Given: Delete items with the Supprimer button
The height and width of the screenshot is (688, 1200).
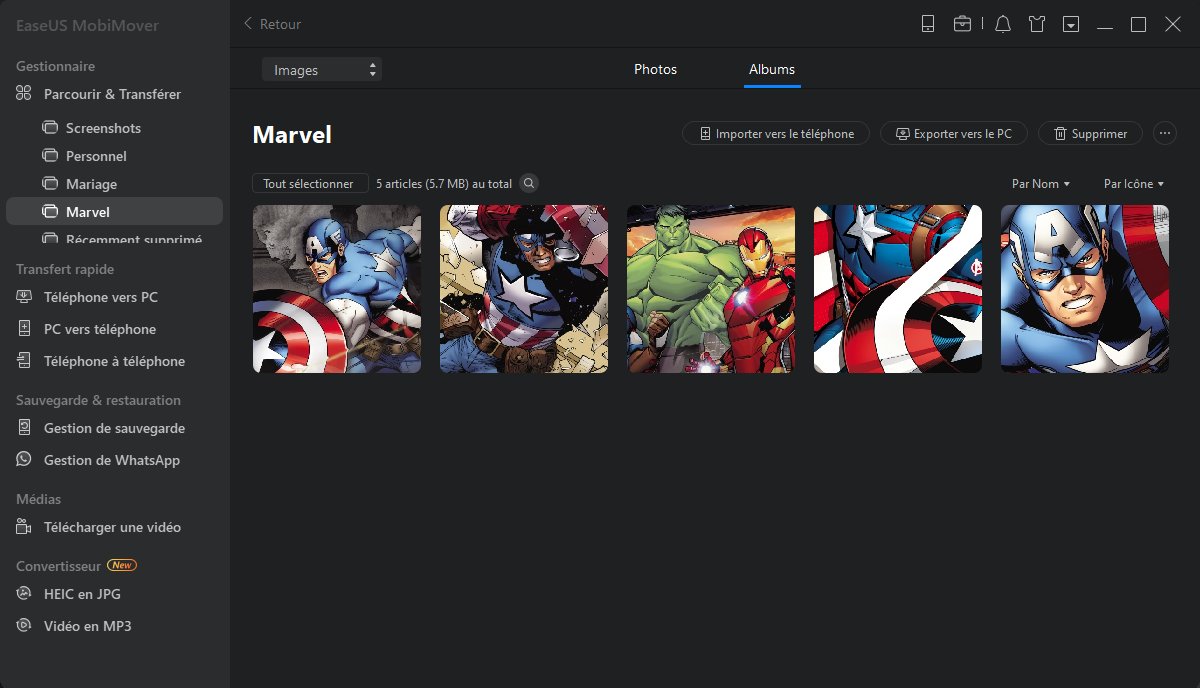Looking at the screenshot, I should [1090, 133].
